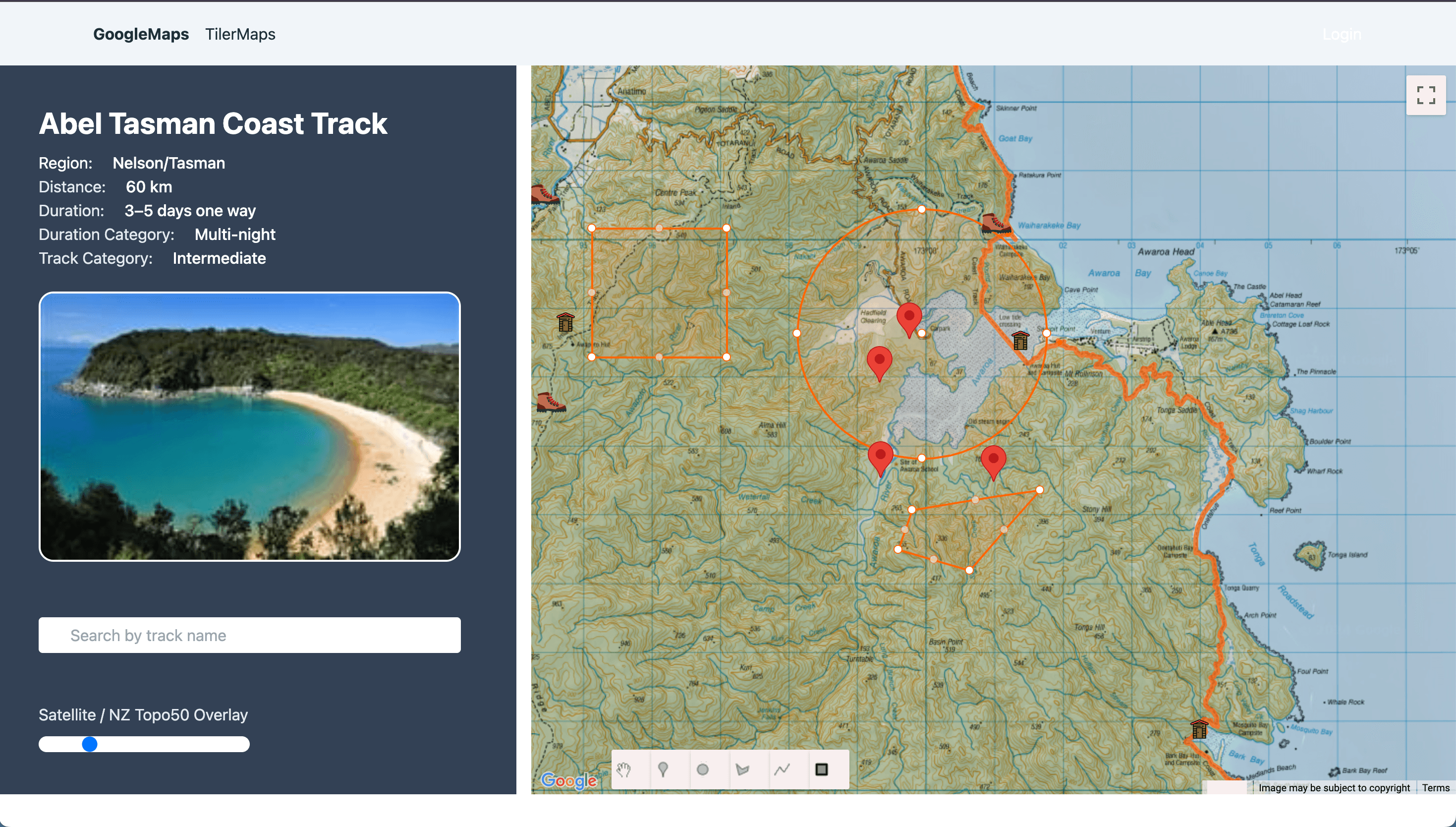The width and height of the screenshot is (1456, 827).
Task: Click the Skinner Point map label
Action: pos(1016,108)
